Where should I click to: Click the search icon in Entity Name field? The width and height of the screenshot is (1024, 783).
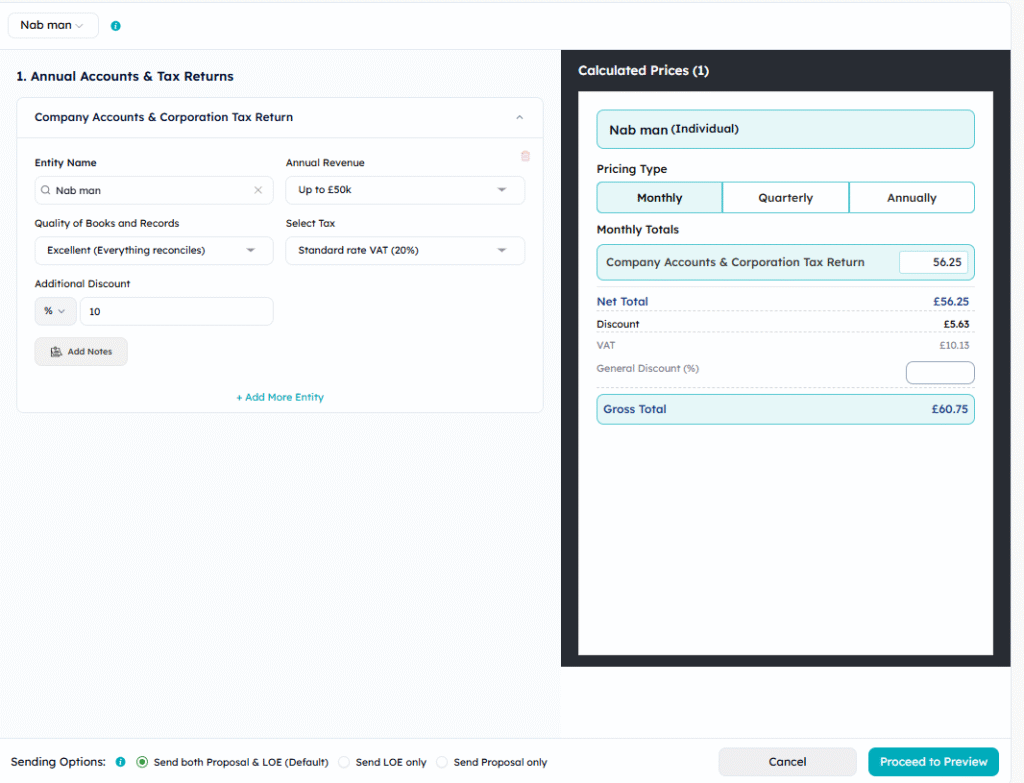tap(45, 190)
